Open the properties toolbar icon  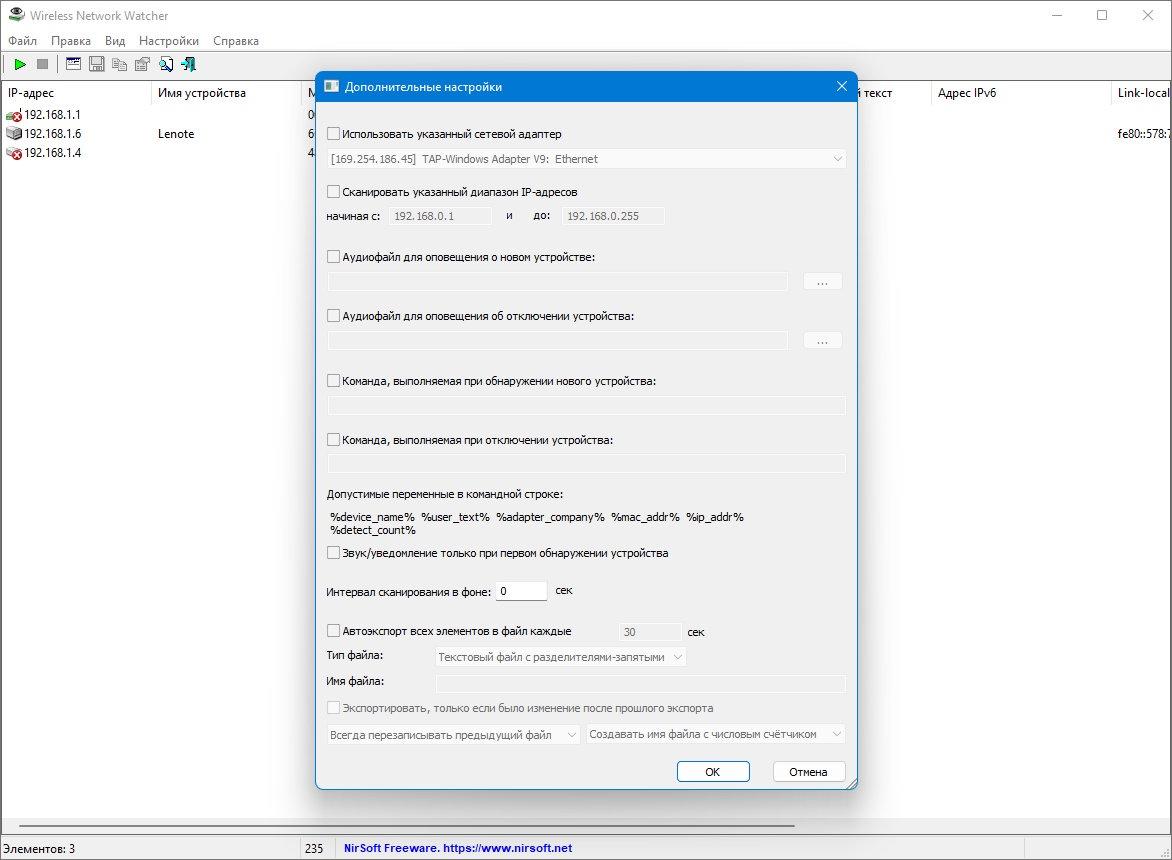click(142, 64)
